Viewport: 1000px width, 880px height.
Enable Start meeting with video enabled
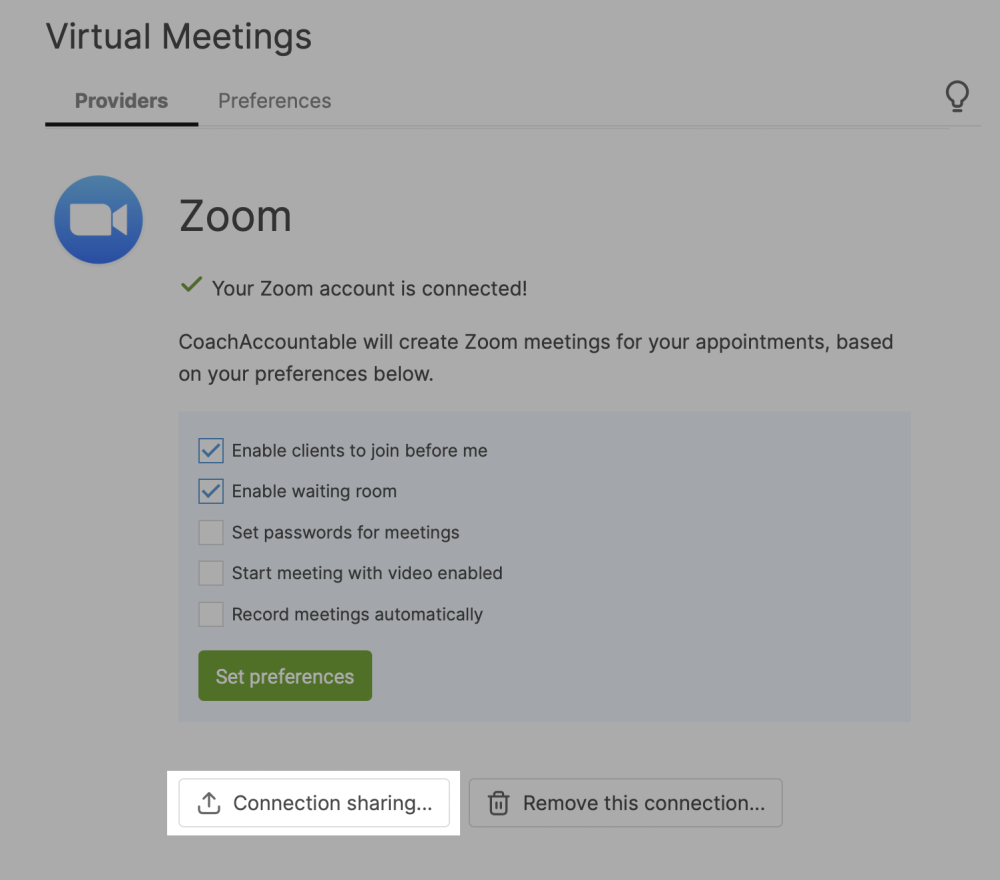[x=210, y=573]
